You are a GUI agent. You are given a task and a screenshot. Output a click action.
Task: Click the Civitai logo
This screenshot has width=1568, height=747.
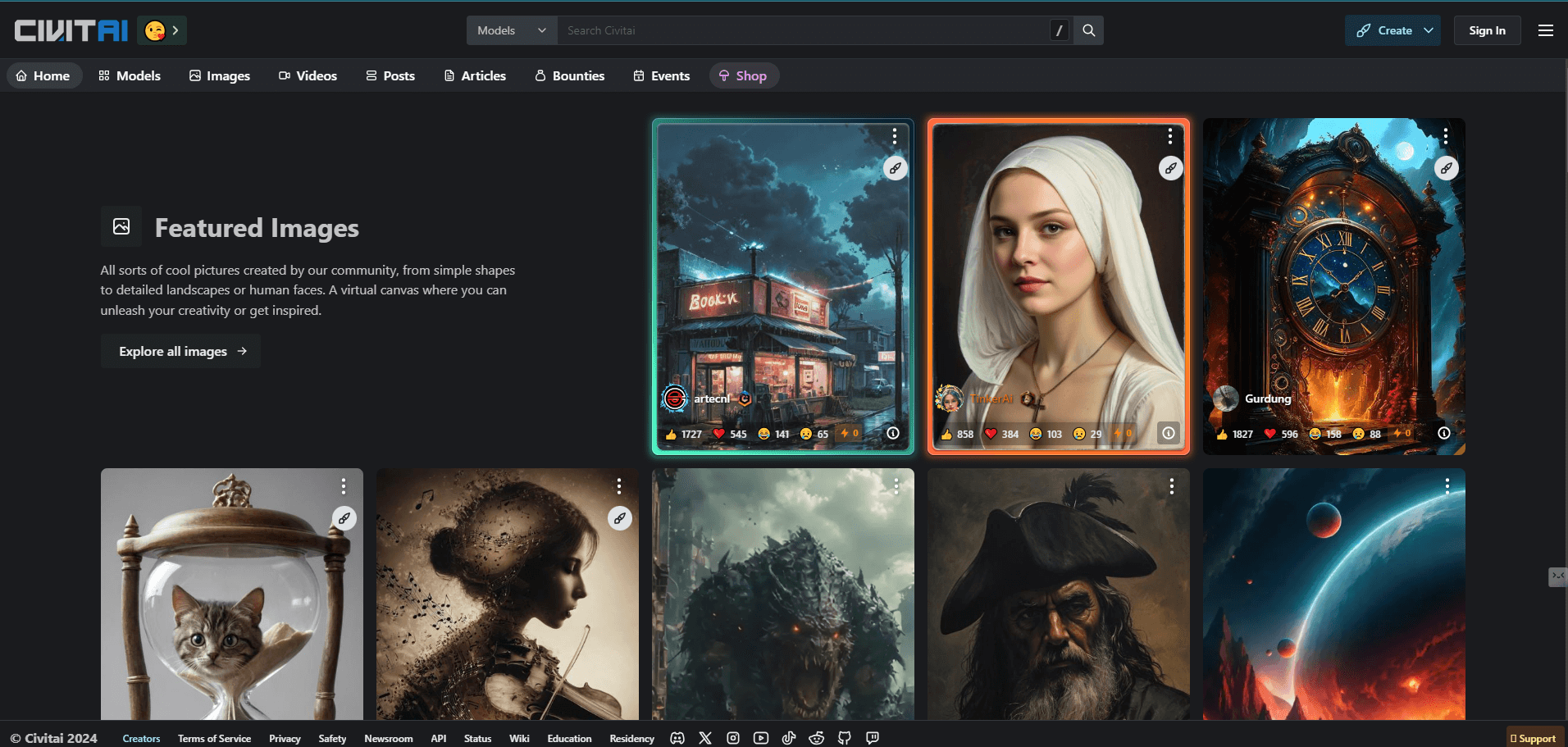tap(71, 30)
